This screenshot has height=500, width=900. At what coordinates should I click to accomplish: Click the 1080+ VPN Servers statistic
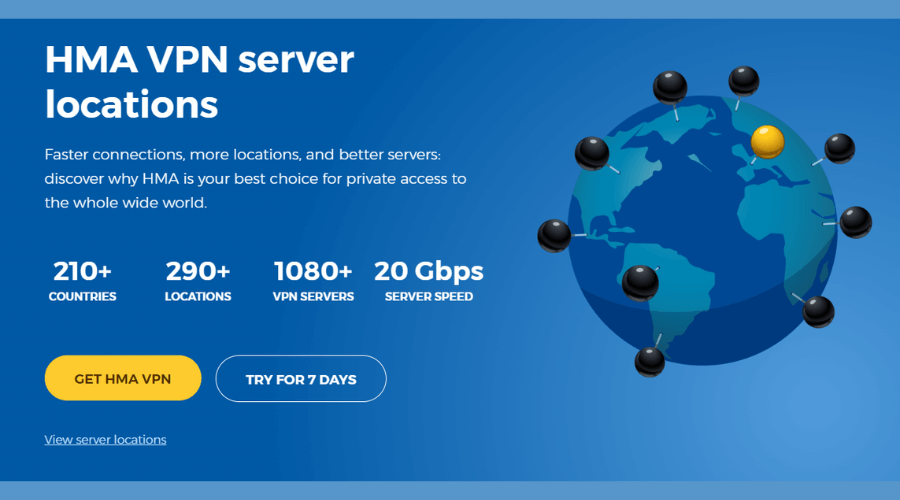pyautogui.click(x=313, y=280)
